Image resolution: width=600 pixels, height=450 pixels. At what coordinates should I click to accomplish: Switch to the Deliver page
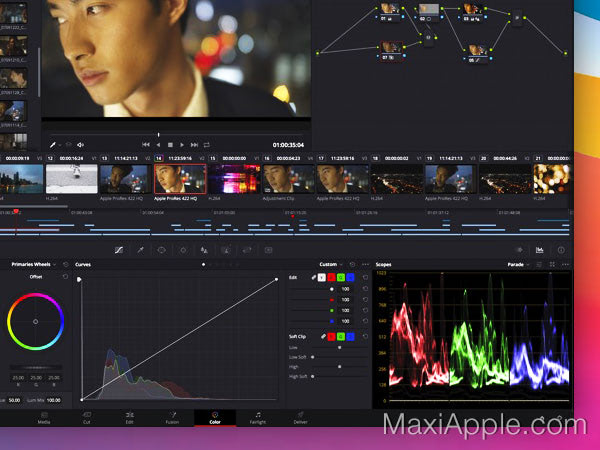[300, 418]
